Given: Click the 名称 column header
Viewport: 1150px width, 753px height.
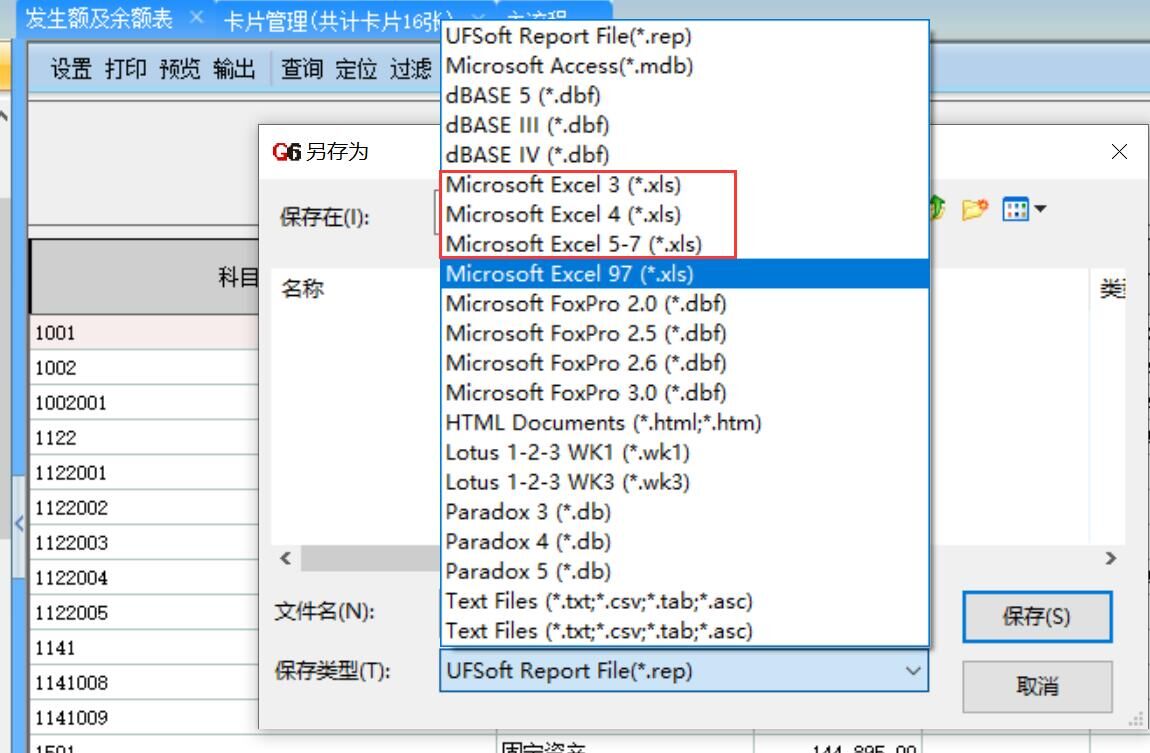Looking at the screenshot, I should coord(302,289).
